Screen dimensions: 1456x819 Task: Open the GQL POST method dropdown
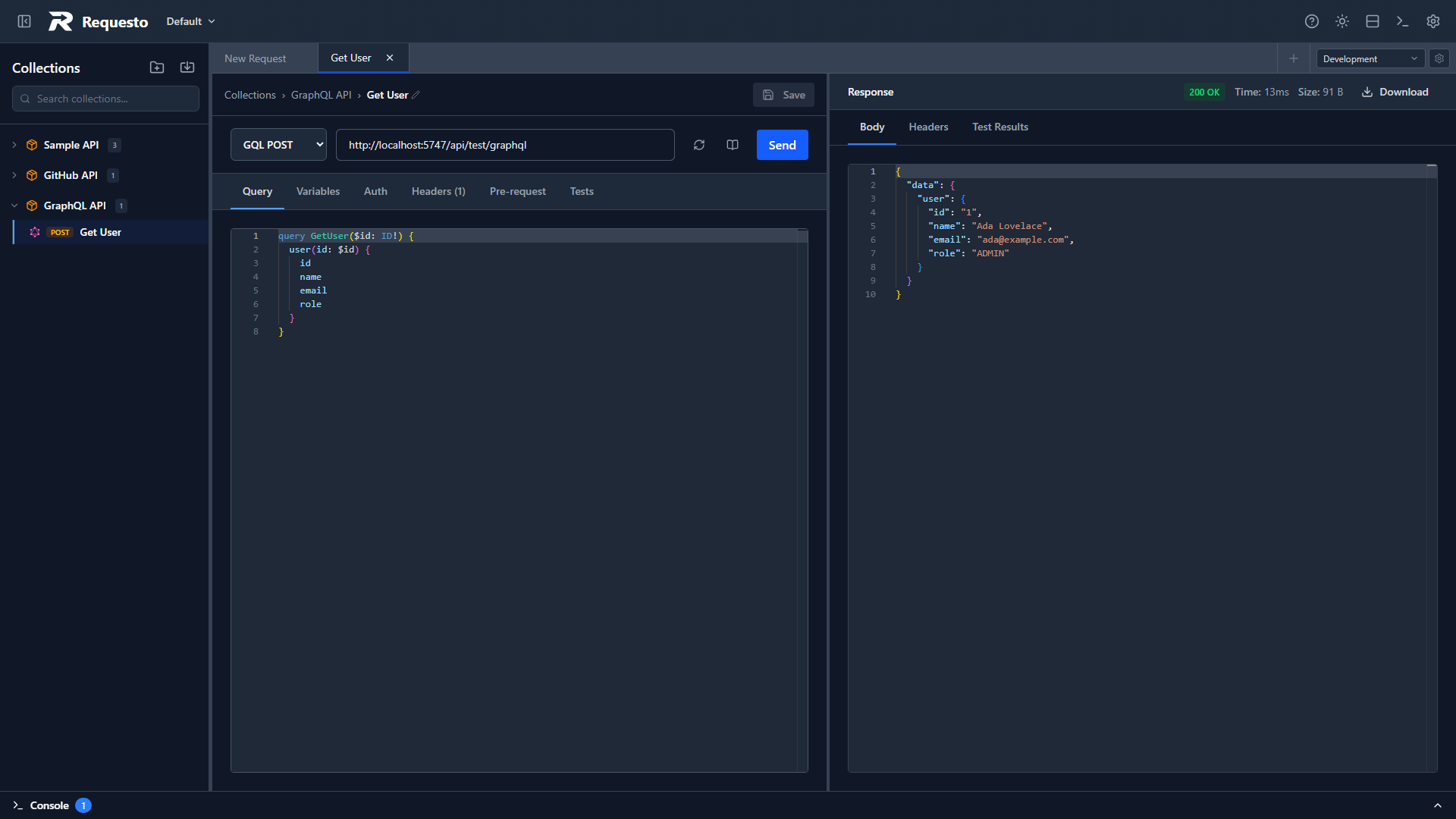(278, 145)
